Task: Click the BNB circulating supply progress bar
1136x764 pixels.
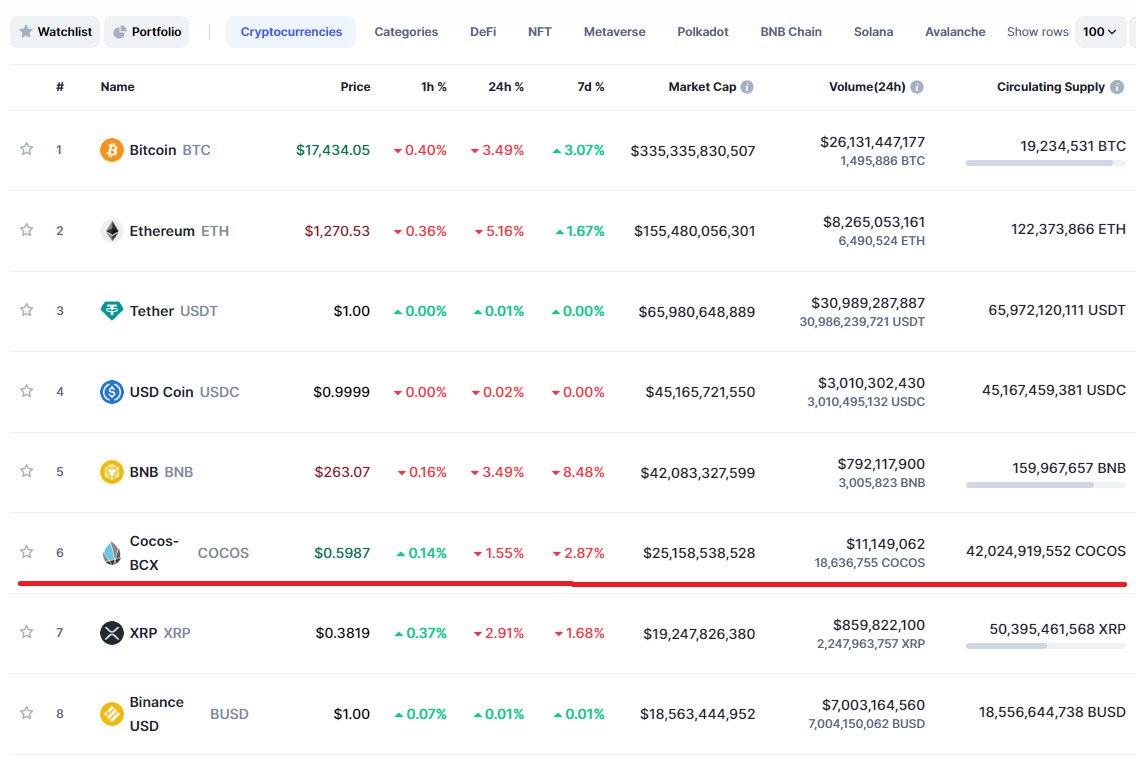Action: (x=1045, y=485)
